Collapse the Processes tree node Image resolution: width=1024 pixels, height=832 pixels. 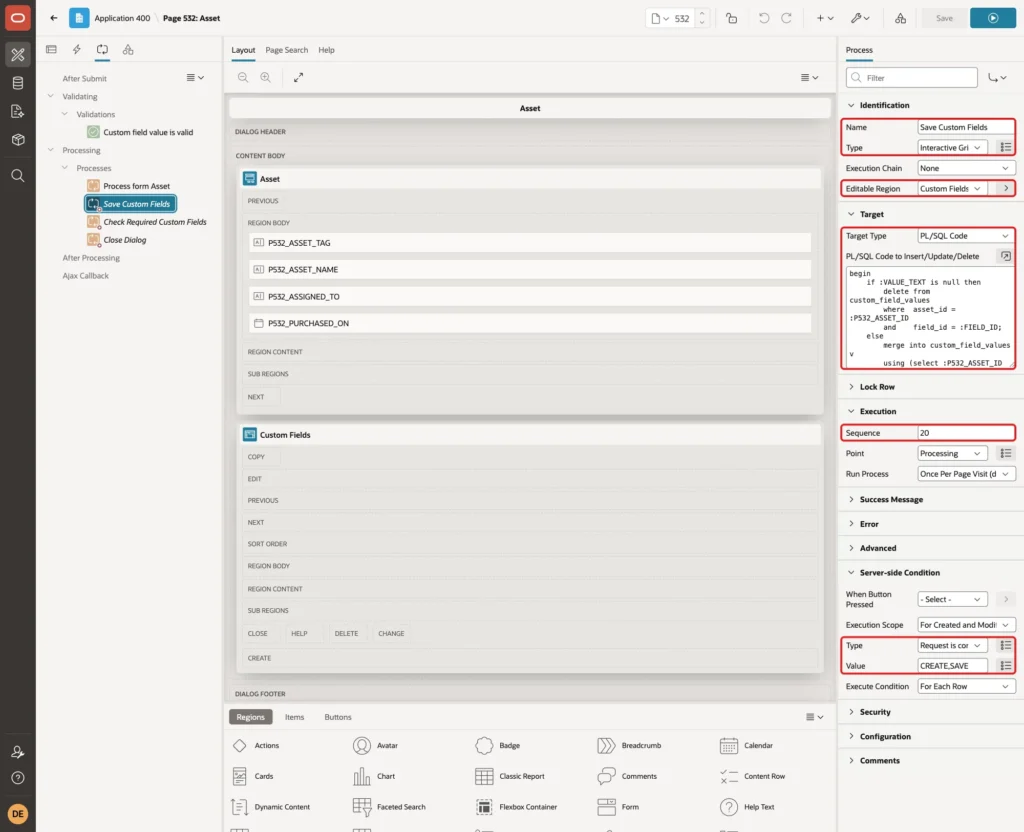pos(65,168)
